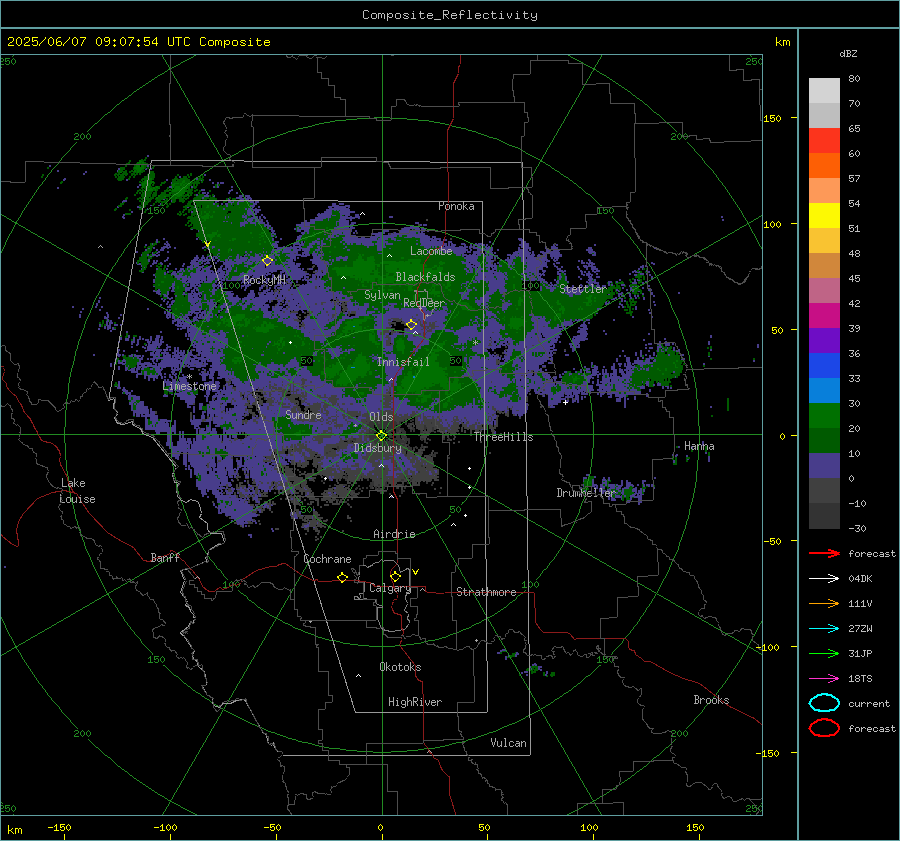Select the yellow diamond marker below Cochrane
The height and width of the screenshot is (841, 900).
click(342, 577)
